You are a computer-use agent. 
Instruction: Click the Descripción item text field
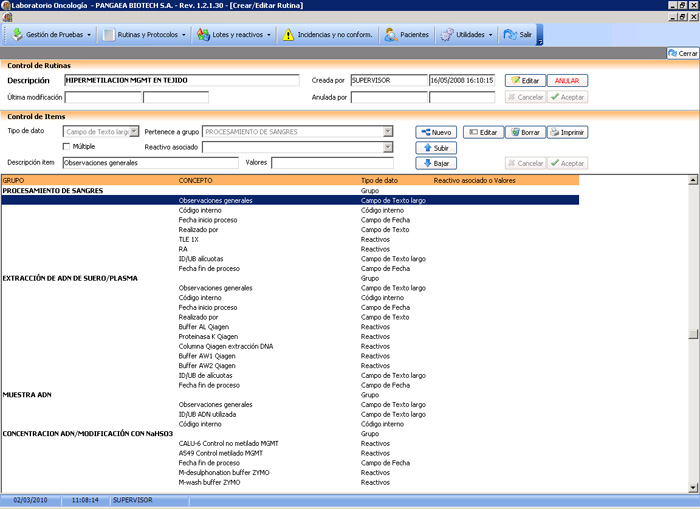coord(150,163)
